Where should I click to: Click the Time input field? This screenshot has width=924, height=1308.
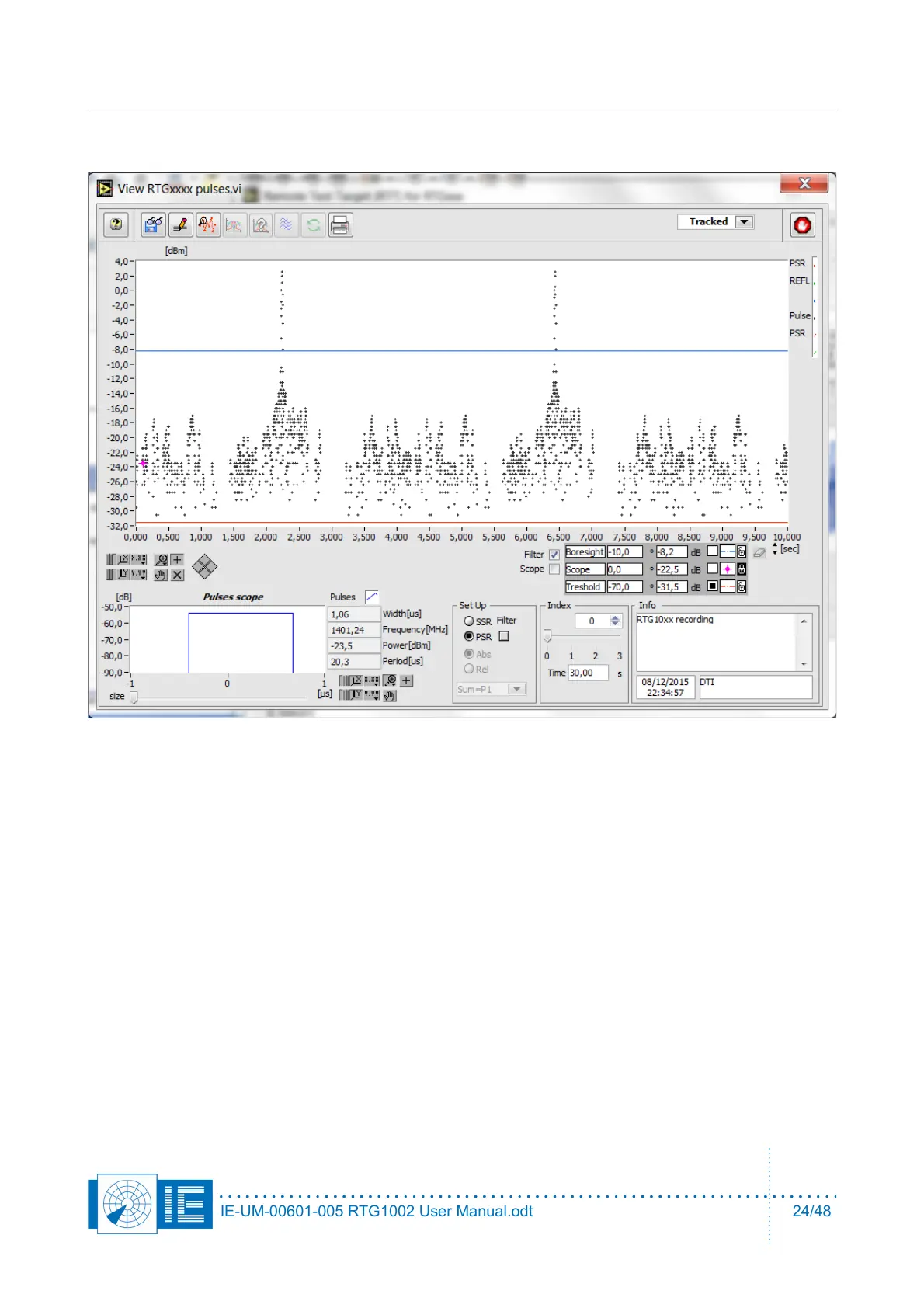click(x=588, y=673)
